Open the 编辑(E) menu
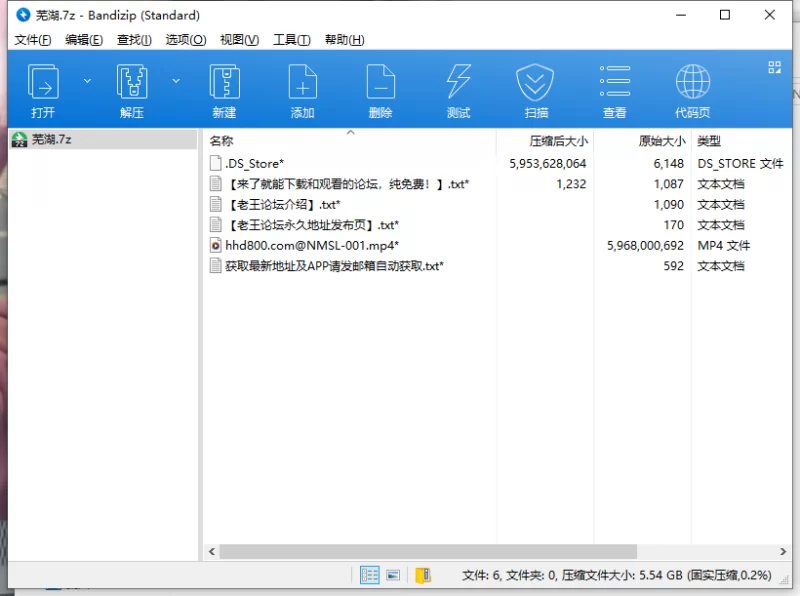 click(x=84, y=40)
